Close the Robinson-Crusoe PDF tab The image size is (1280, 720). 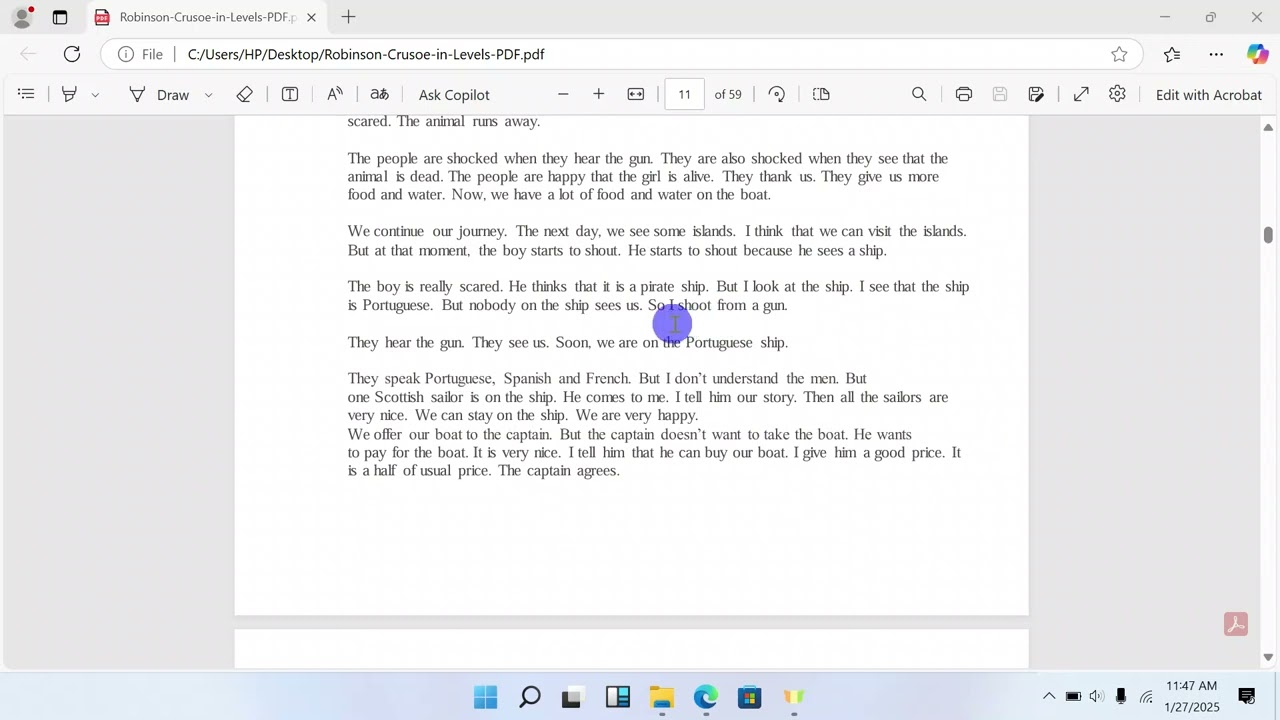point(311,17)
